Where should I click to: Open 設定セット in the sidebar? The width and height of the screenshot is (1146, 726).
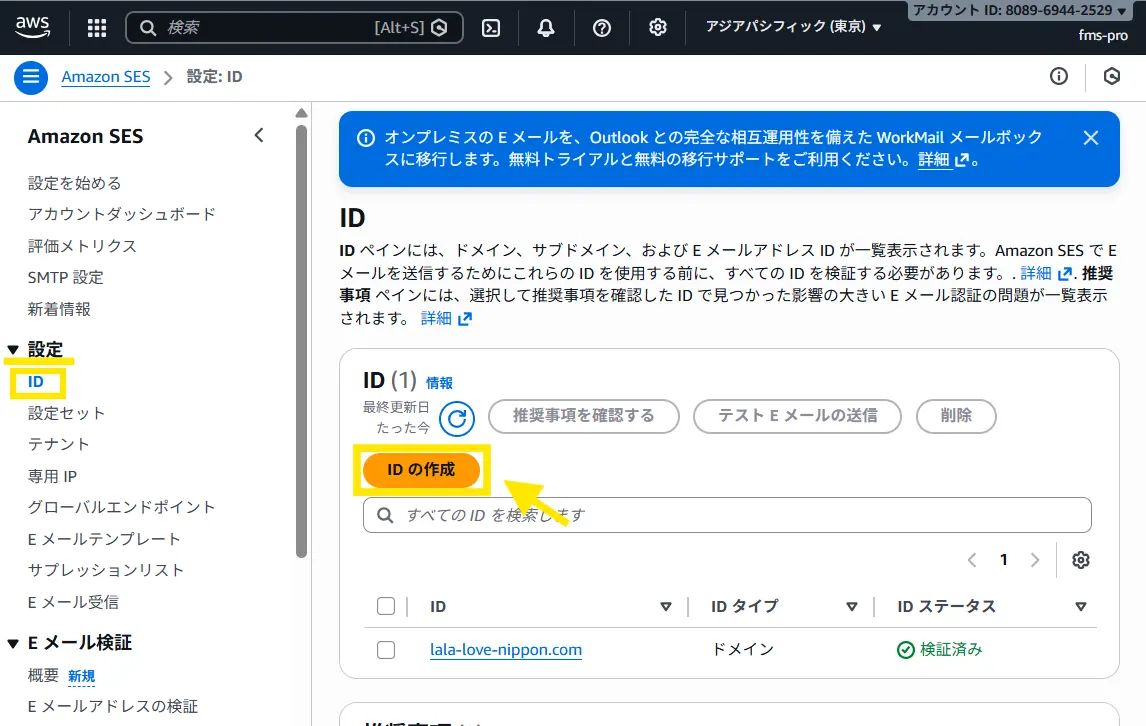pyautogui.click(x=66, y=413)
